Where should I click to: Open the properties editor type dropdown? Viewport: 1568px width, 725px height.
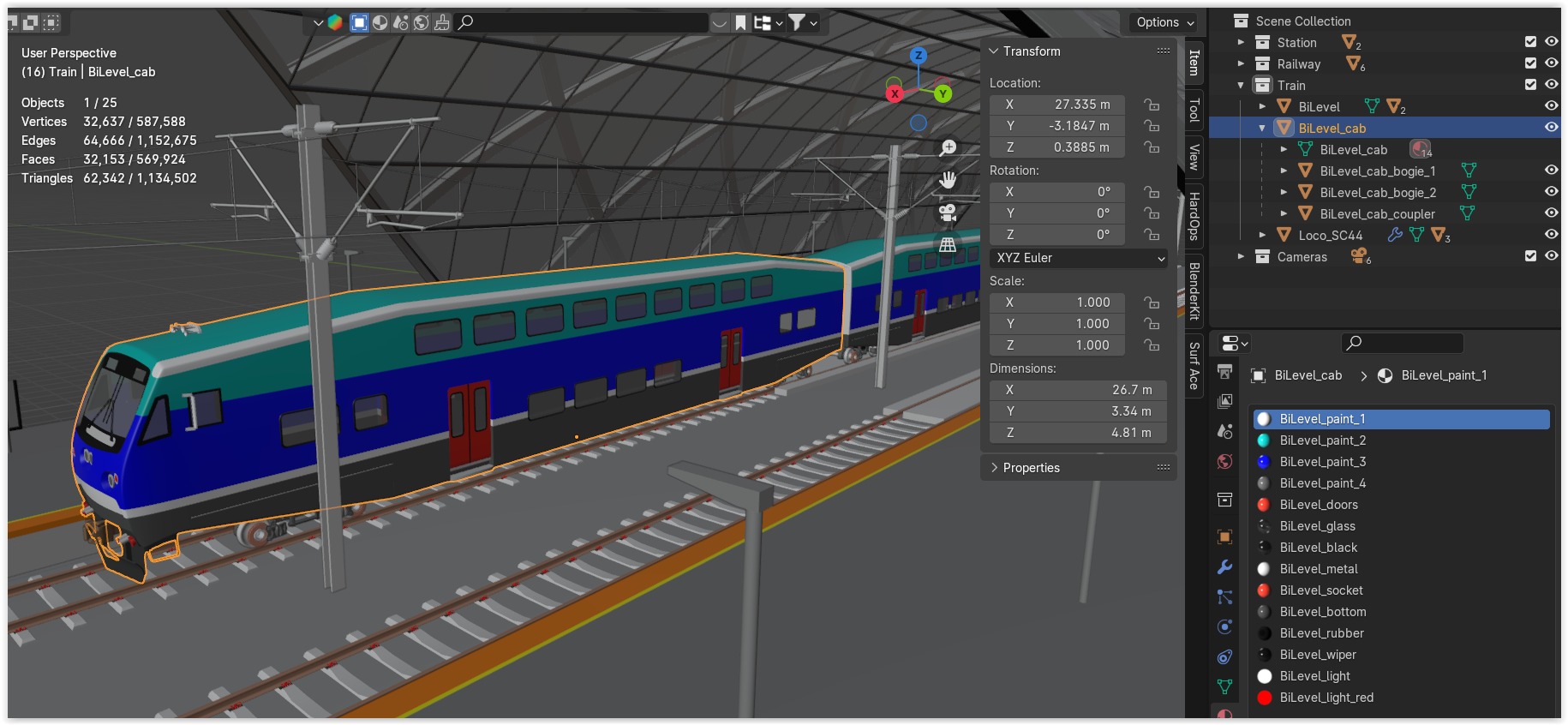tap(1234, 344)
